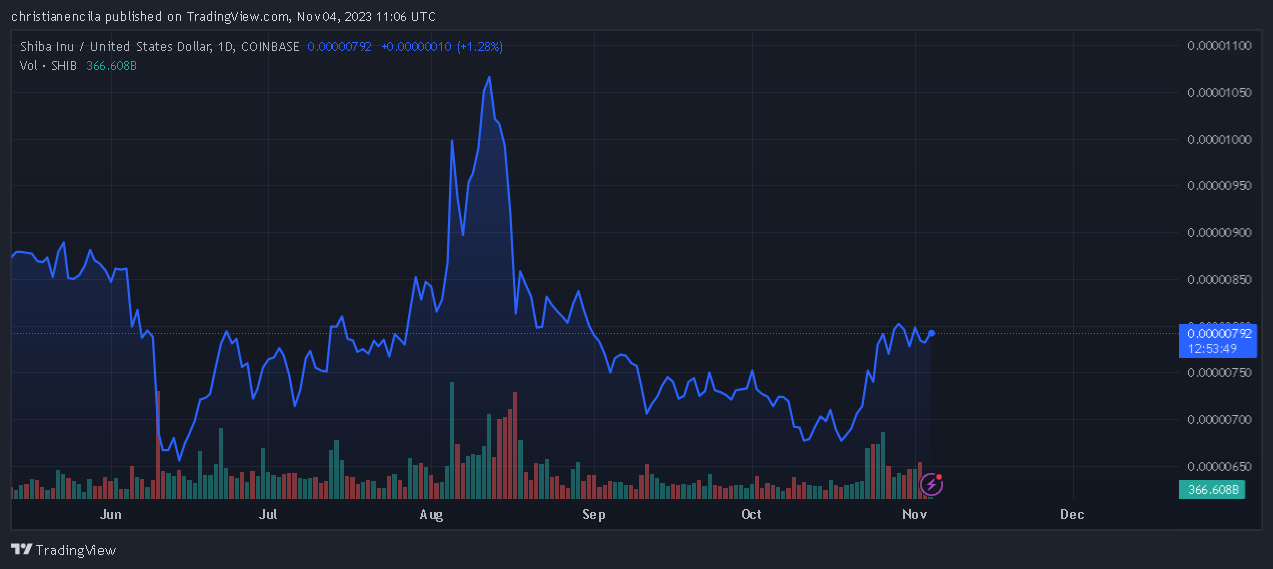Click the green volume label 366.608B

[x=1215, y=490]
